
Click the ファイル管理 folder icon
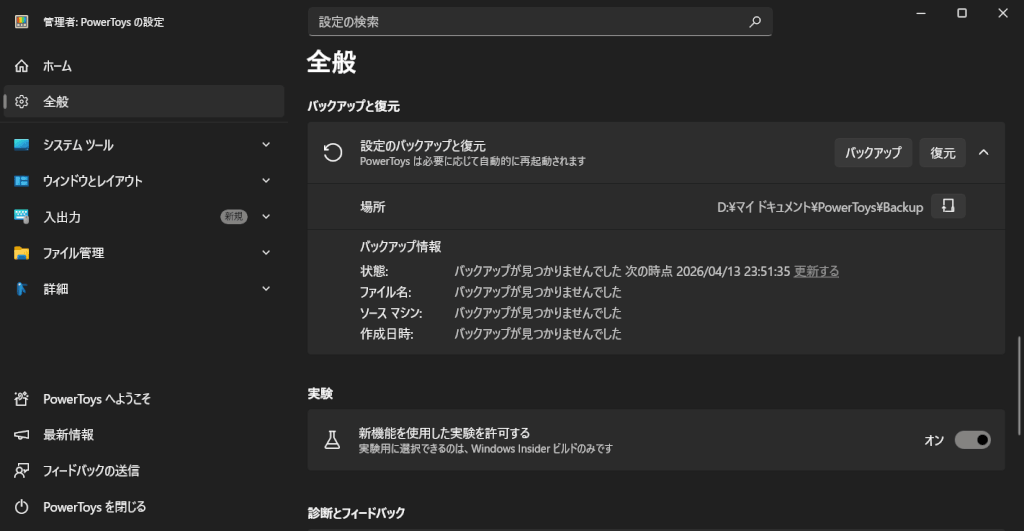click(x=22, y=253)
